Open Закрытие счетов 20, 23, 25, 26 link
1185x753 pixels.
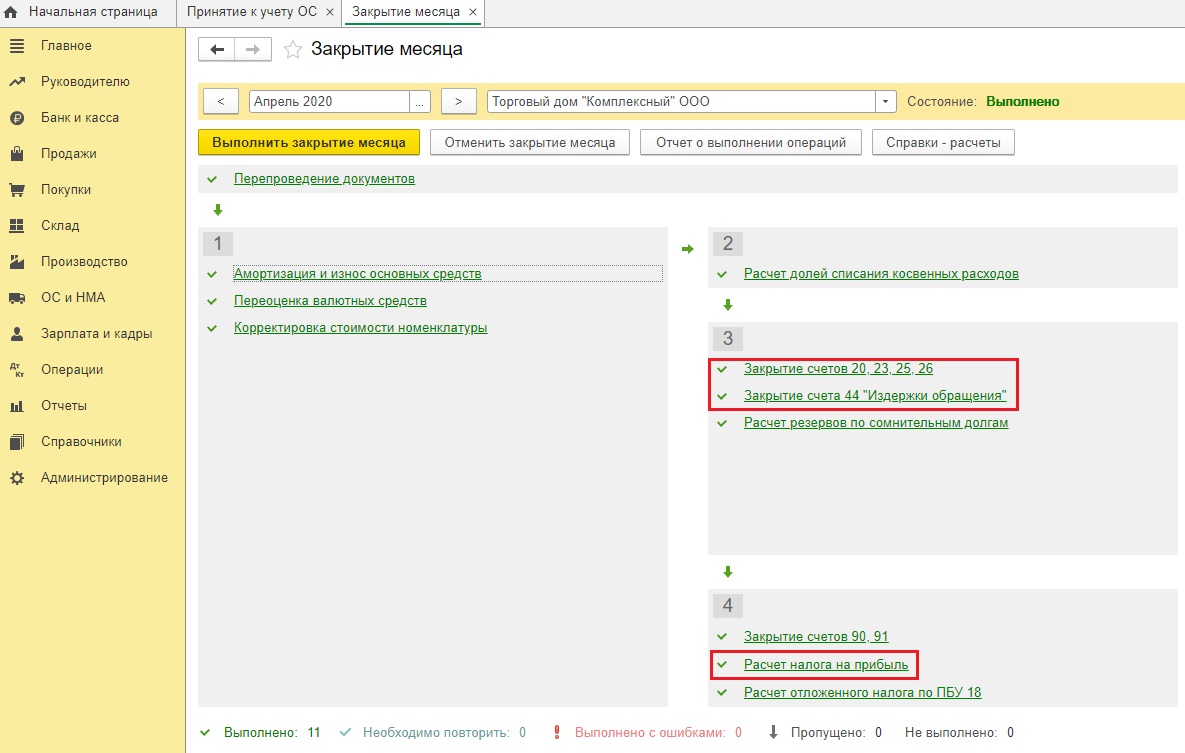pyautogui.click(x=838, y=369)
